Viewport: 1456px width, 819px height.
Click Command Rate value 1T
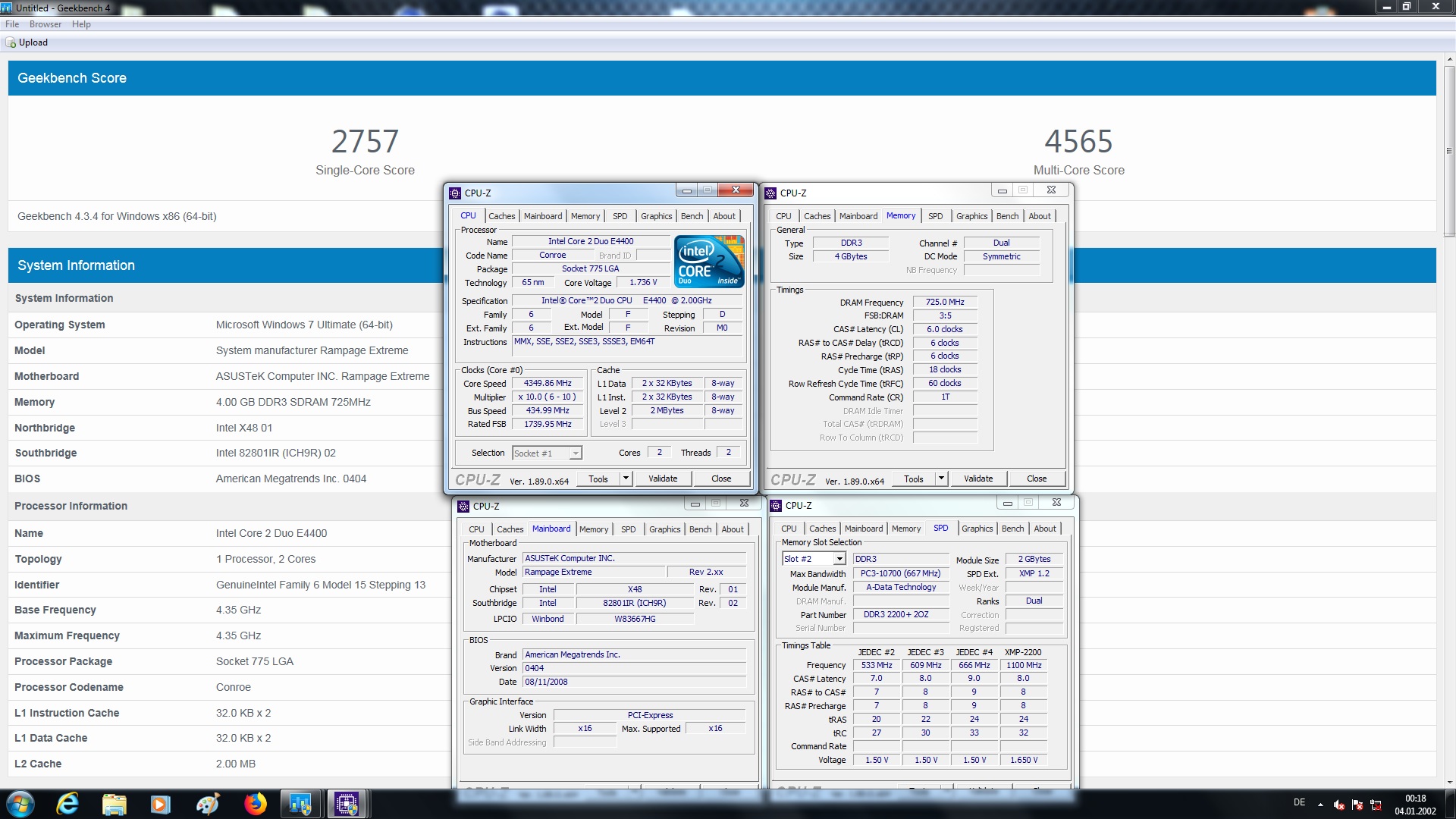(945, 397)
